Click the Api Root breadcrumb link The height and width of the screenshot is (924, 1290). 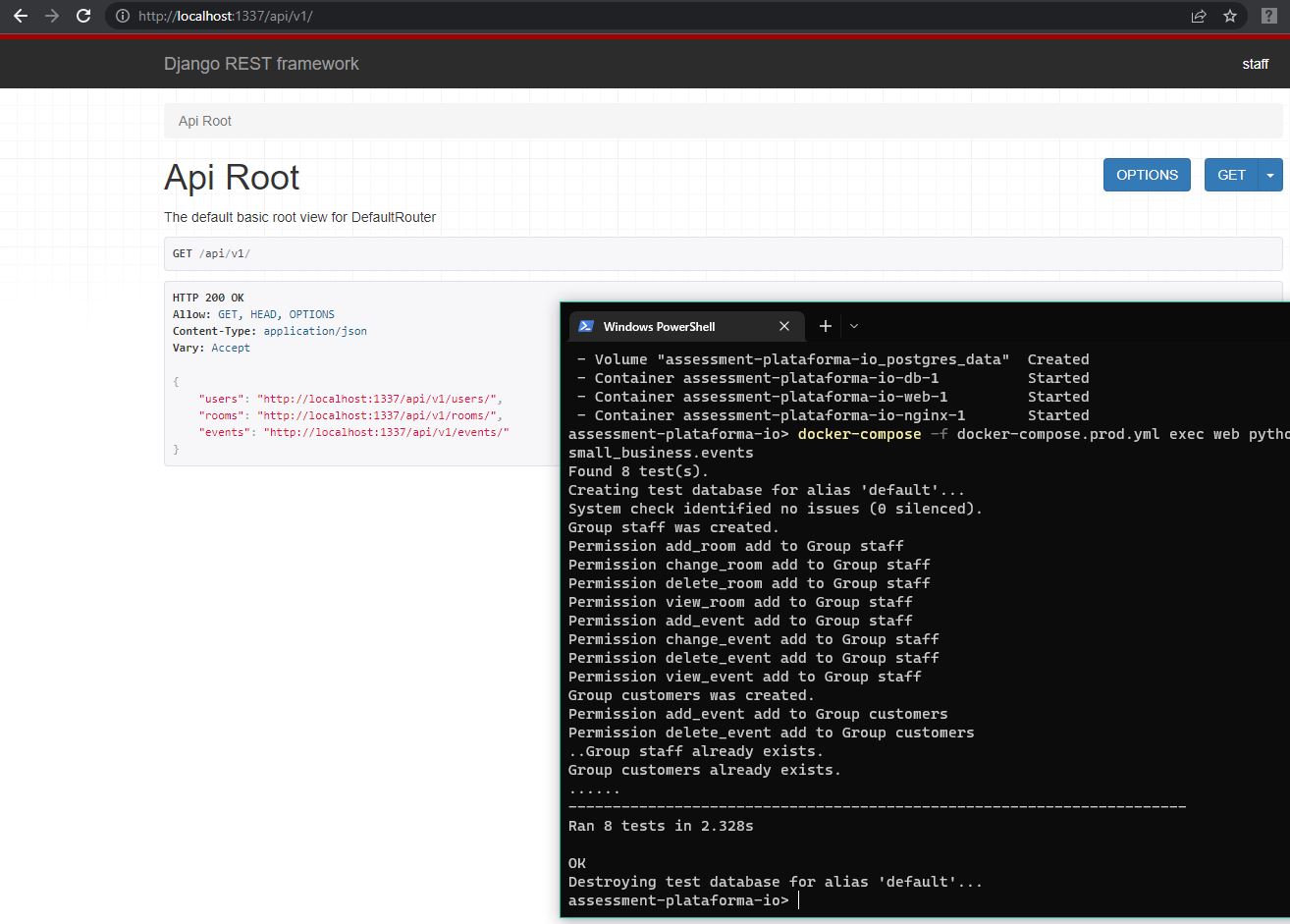(x=204, y=121)
